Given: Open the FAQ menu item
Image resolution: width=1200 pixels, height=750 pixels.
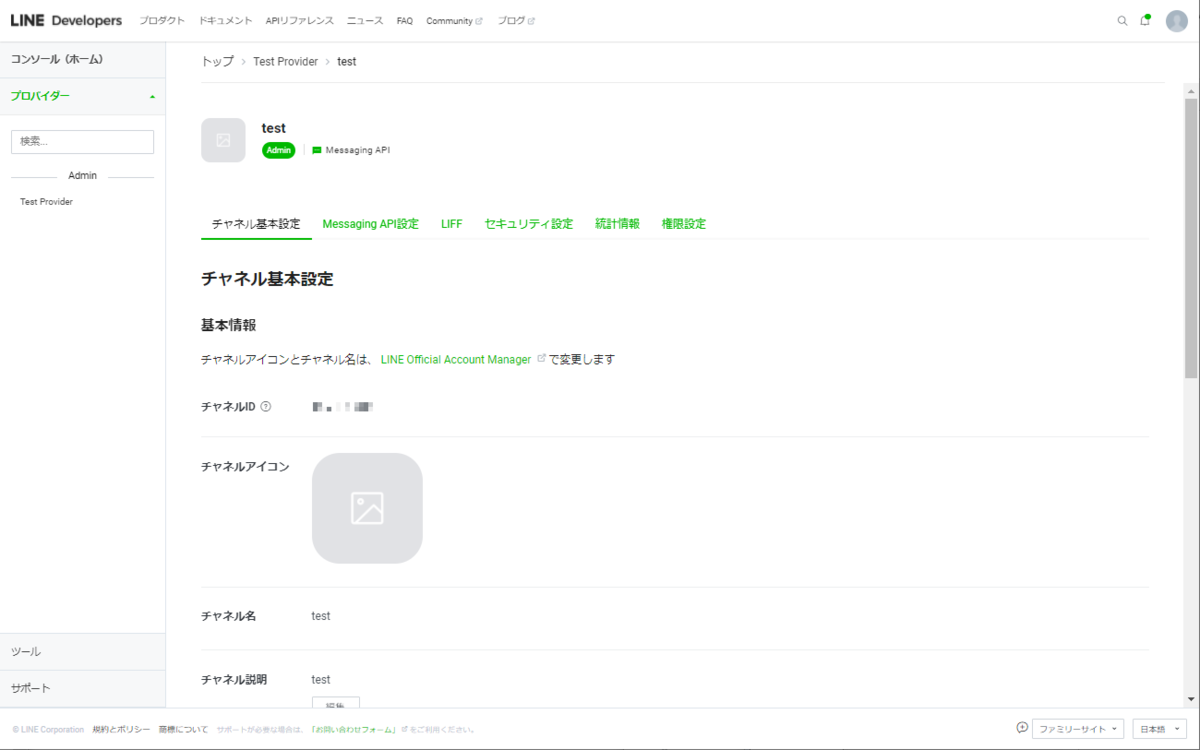Looking at the screenshot, I should (404, 21).
